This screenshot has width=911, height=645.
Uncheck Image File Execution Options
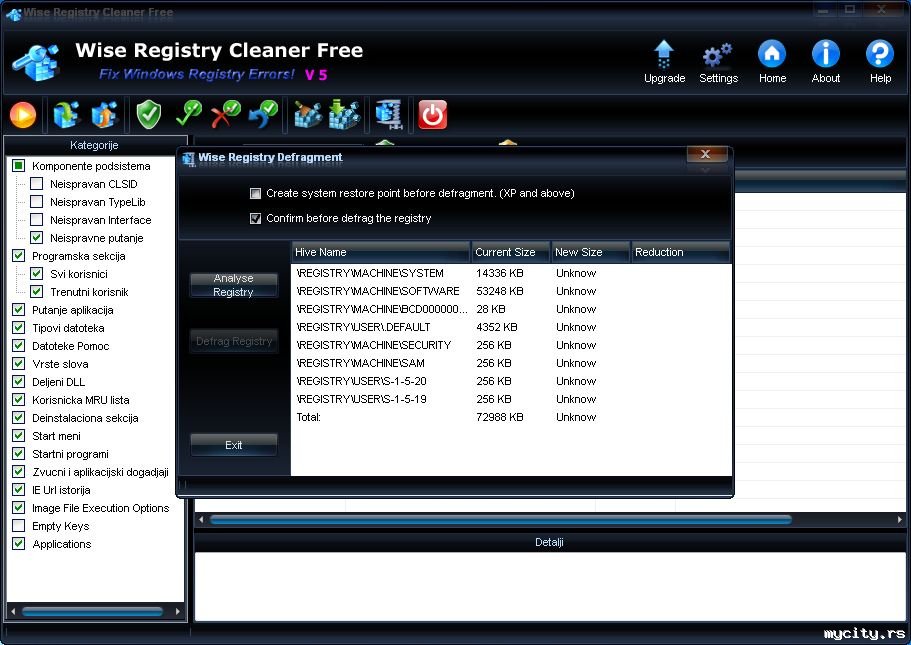pos(19,508)
